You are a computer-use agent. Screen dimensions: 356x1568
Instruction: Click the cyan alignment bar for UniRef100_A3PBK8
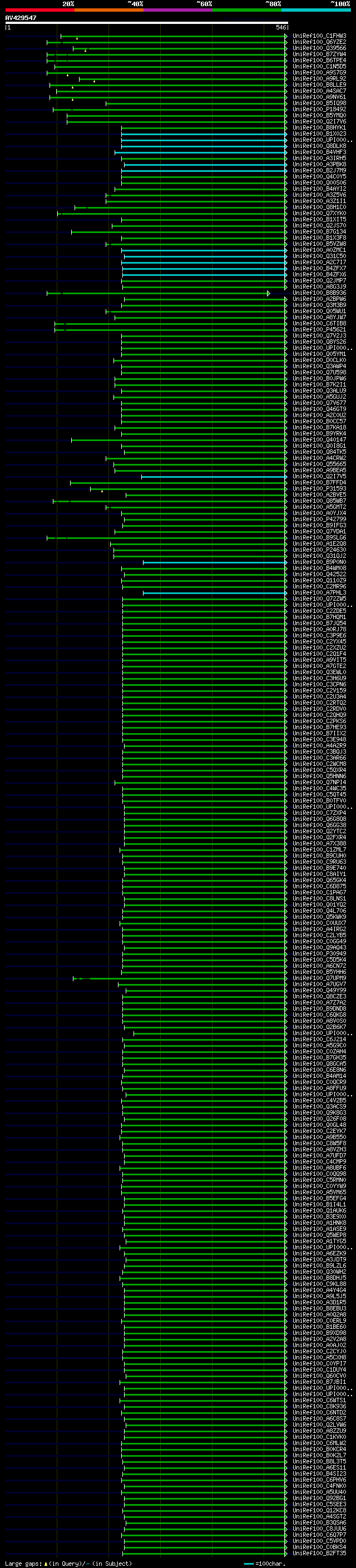point(206,164)
